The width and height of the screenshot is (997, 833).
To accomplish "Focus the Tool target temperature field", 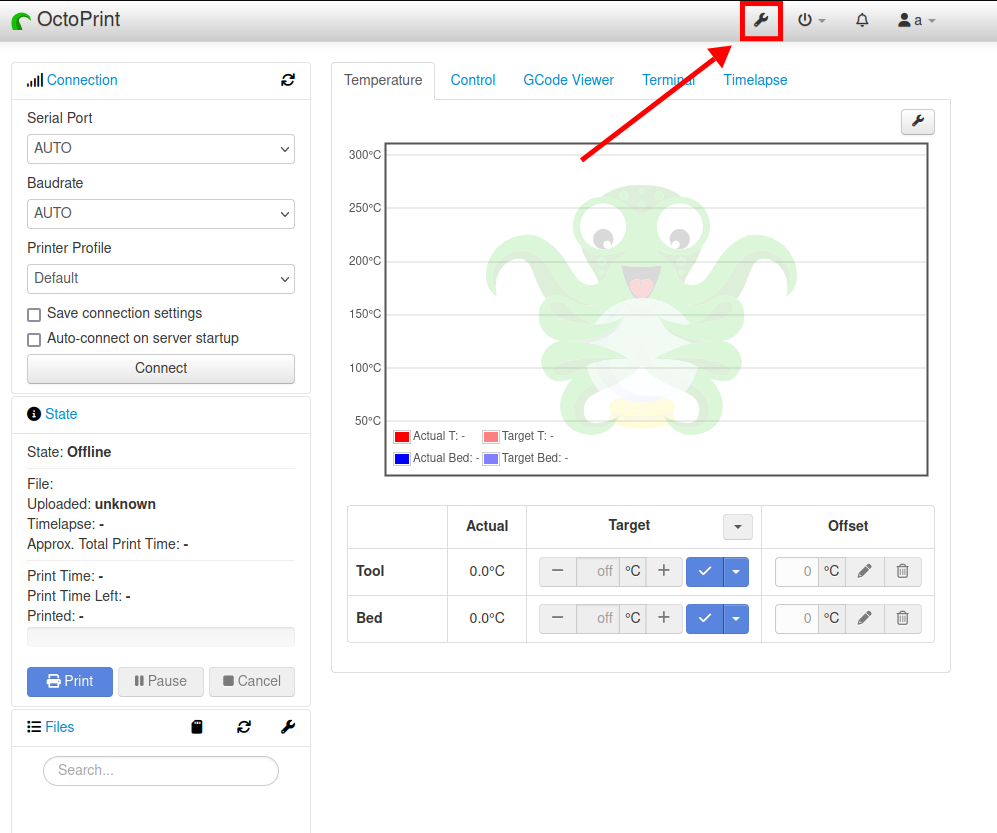I will coord(598,572).
